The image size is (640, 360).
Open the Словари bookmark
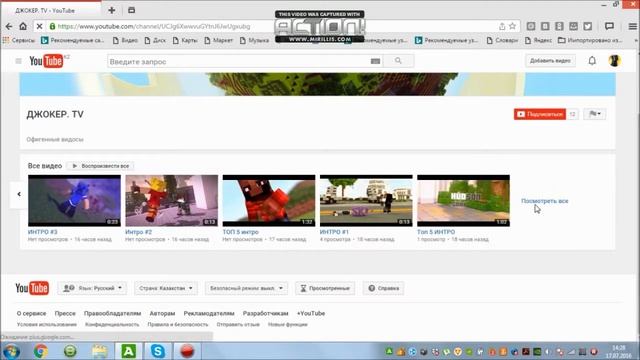click(x=502, y=40)
